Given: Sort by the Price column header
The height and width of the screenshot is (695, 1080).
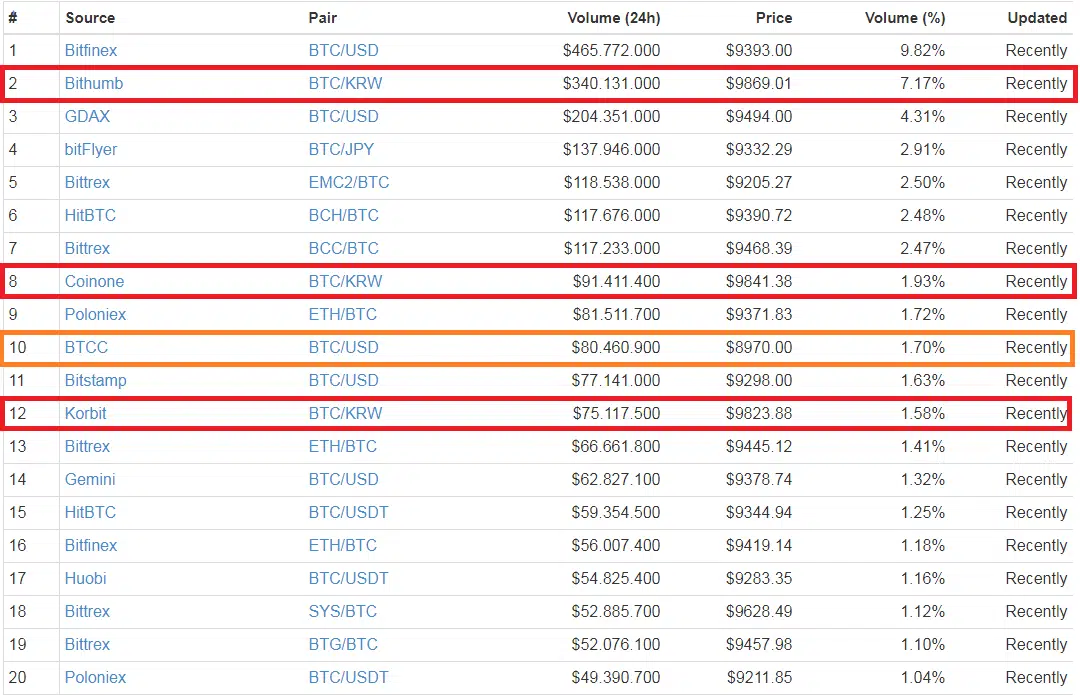Looking at the screenshot, I should (x=774, y=18).
